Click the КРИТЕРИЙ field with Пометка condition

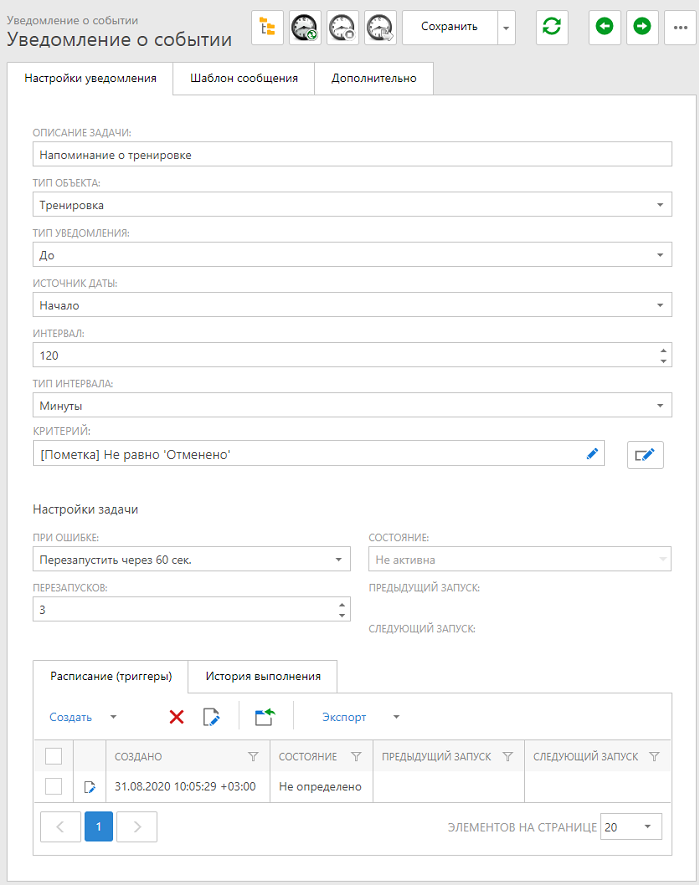318,454
